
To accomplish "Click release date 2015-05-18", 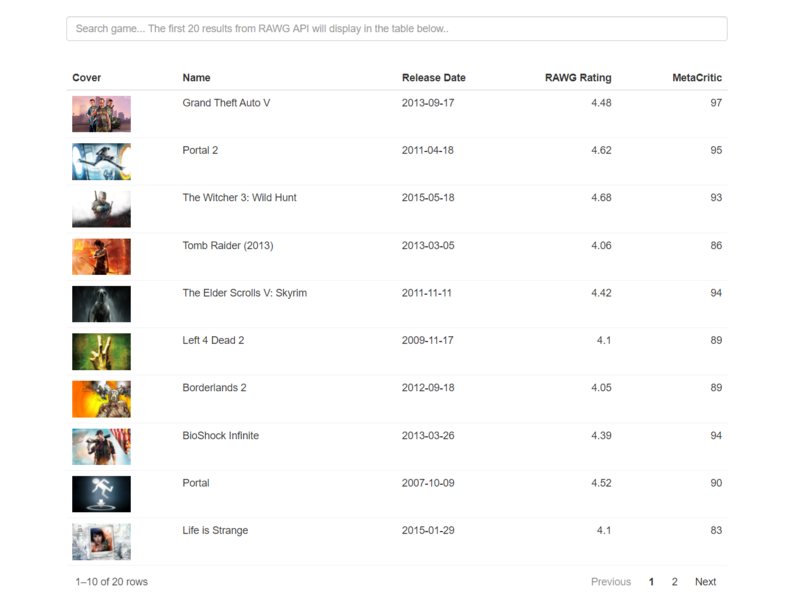I will pos(428,198).
